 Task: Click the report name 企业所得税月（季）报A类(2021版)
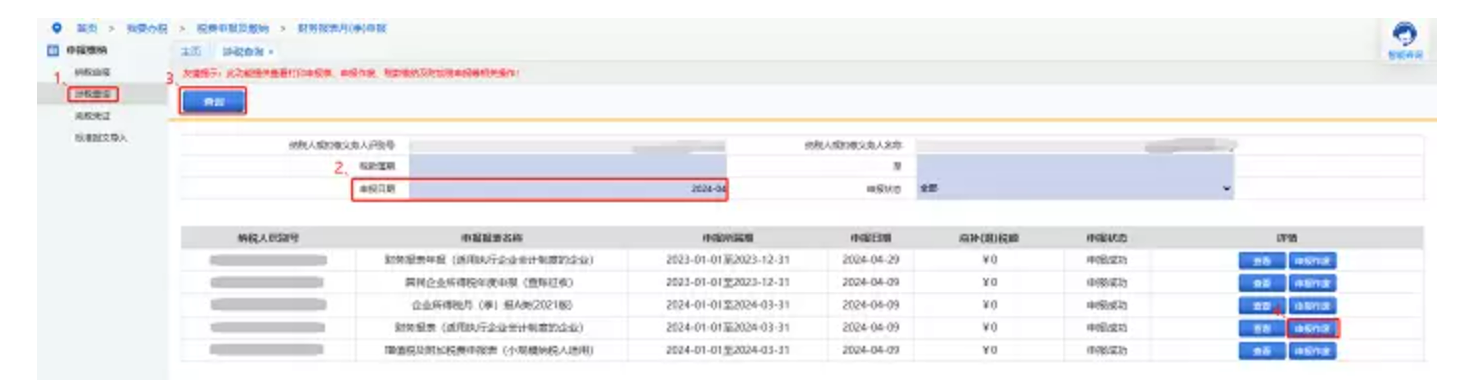click(x=490, y=305)
